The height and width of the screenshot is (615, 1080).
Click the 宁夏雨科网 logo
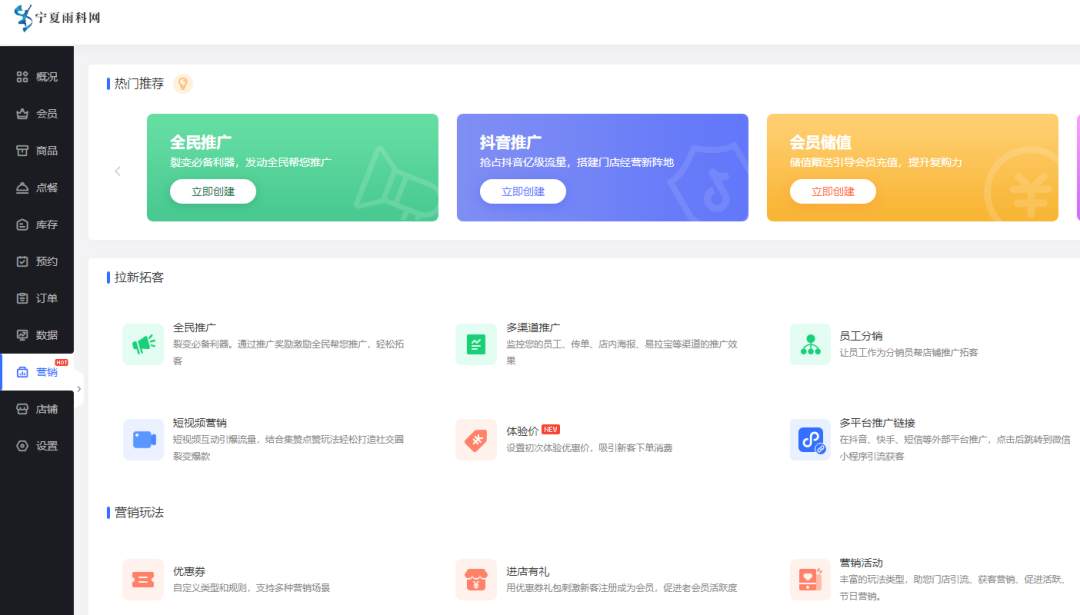57,17
